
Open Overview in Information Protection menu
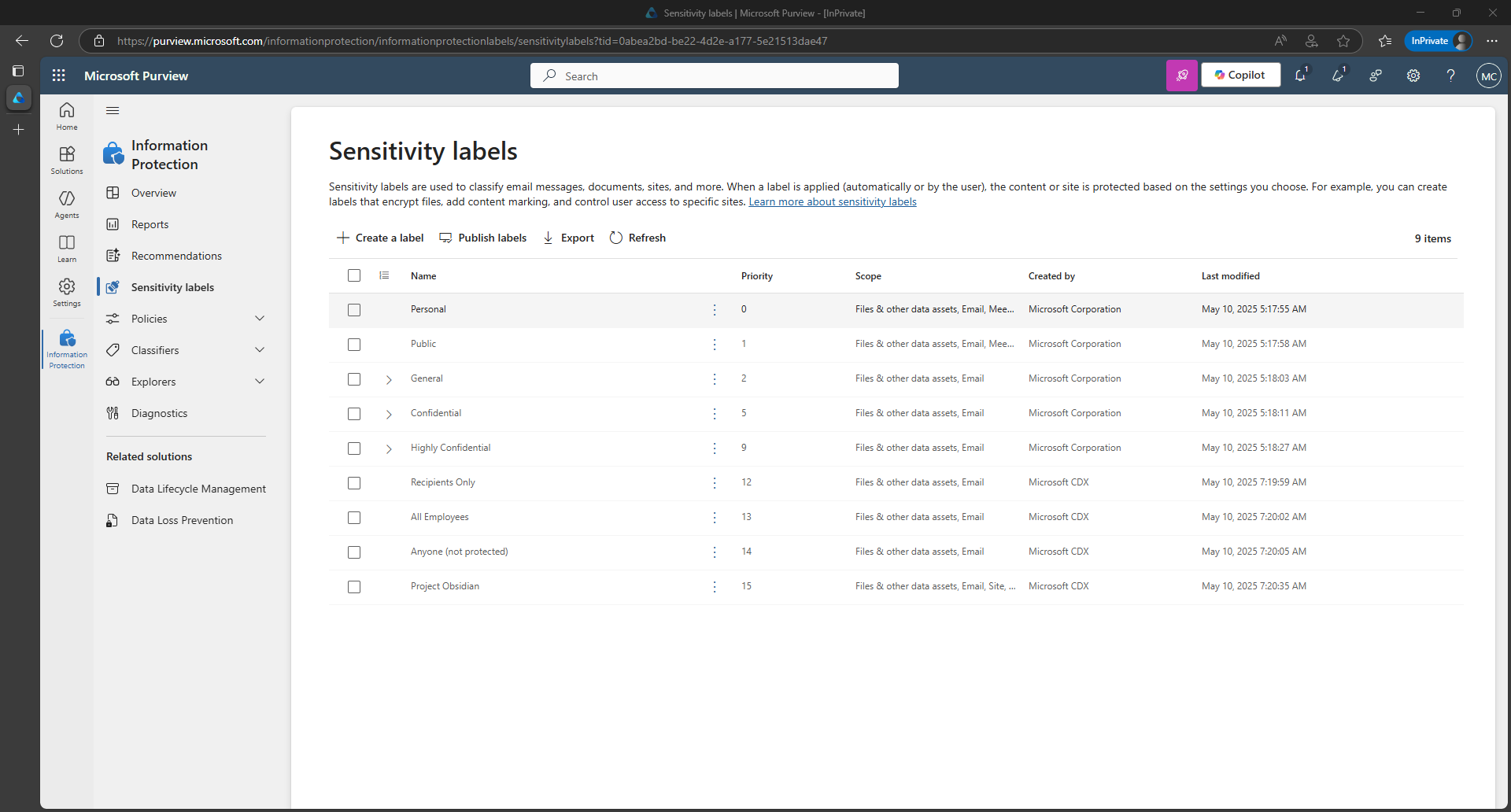point(153,193)
